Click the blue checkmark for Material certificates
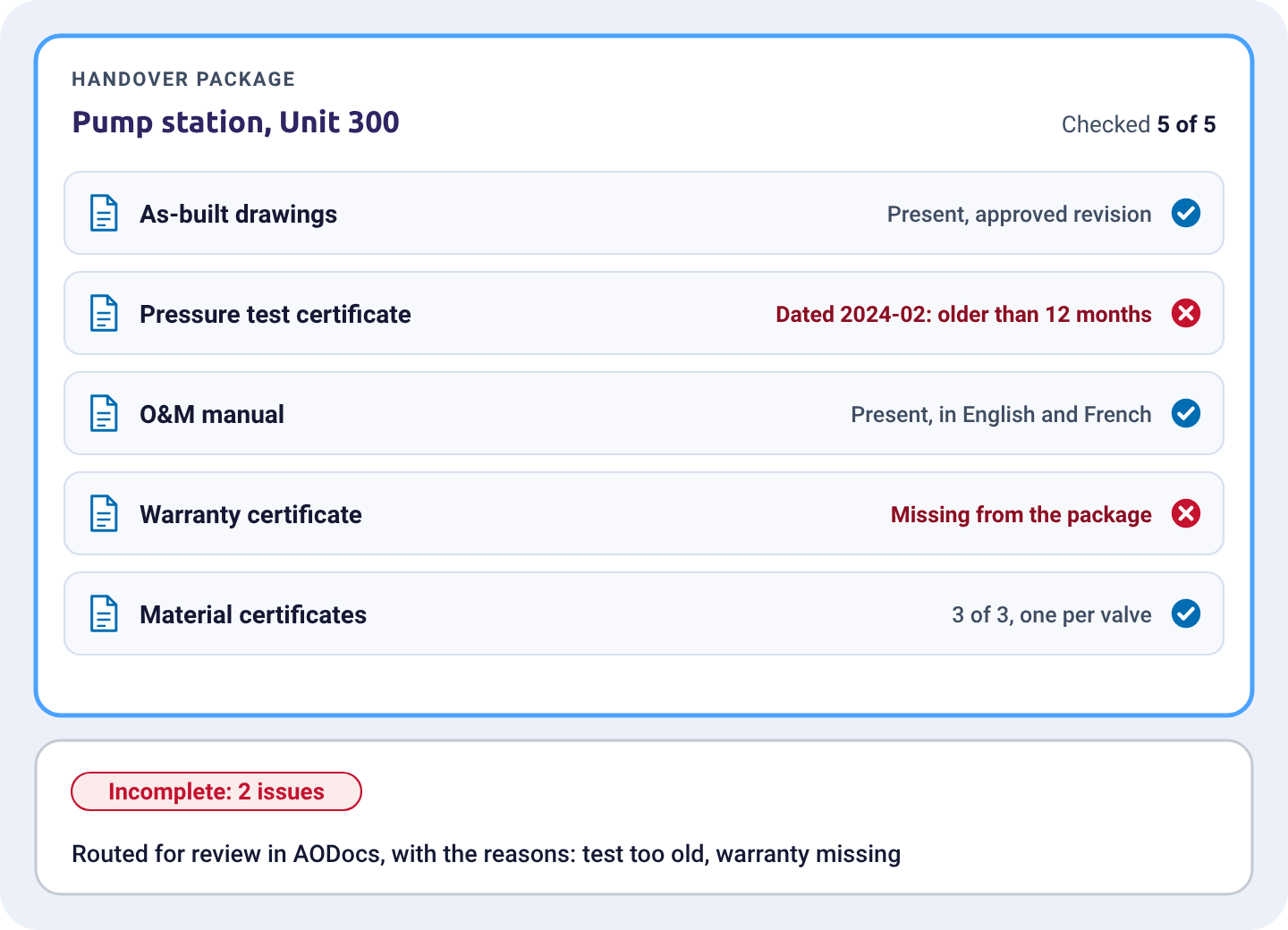Image resolution: width=1288 pixels, height=930 pixels. pyautogui.click(x=1186, y=613)
